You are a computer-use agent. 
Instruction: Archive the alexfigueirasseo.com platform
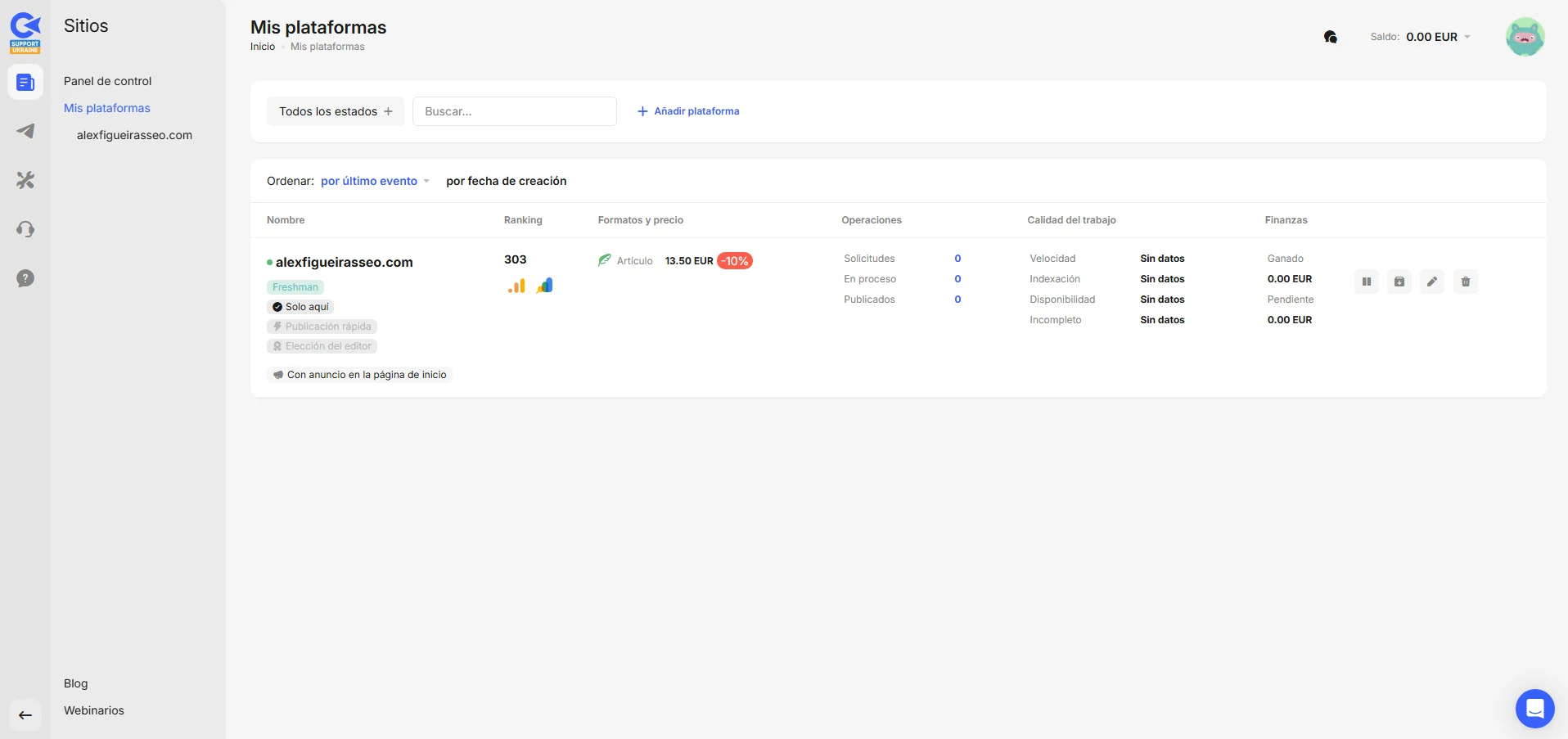pos(1399,282)
